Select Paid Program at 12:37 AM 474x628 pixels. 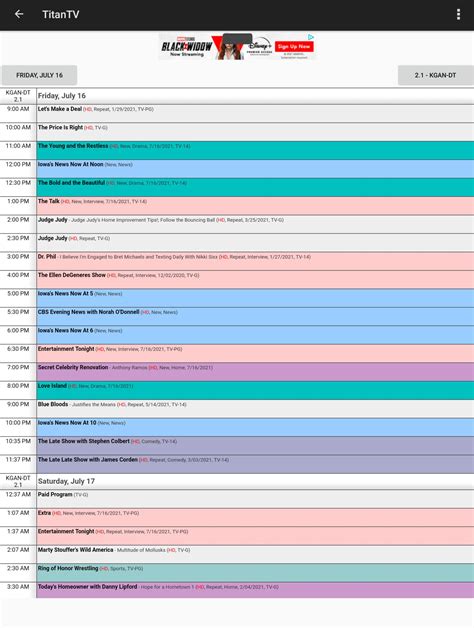click(x=255, y=499)
